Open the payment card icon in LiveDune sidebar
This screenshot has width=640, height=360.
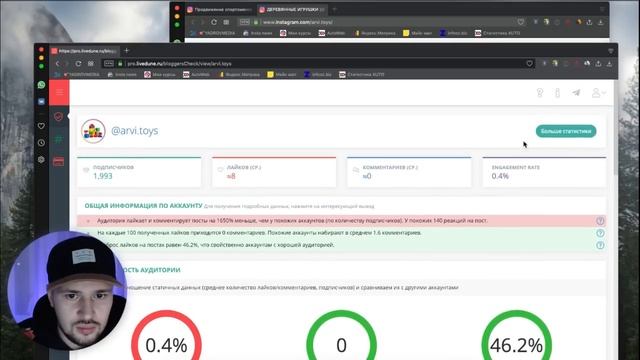[x=58, y=162]
